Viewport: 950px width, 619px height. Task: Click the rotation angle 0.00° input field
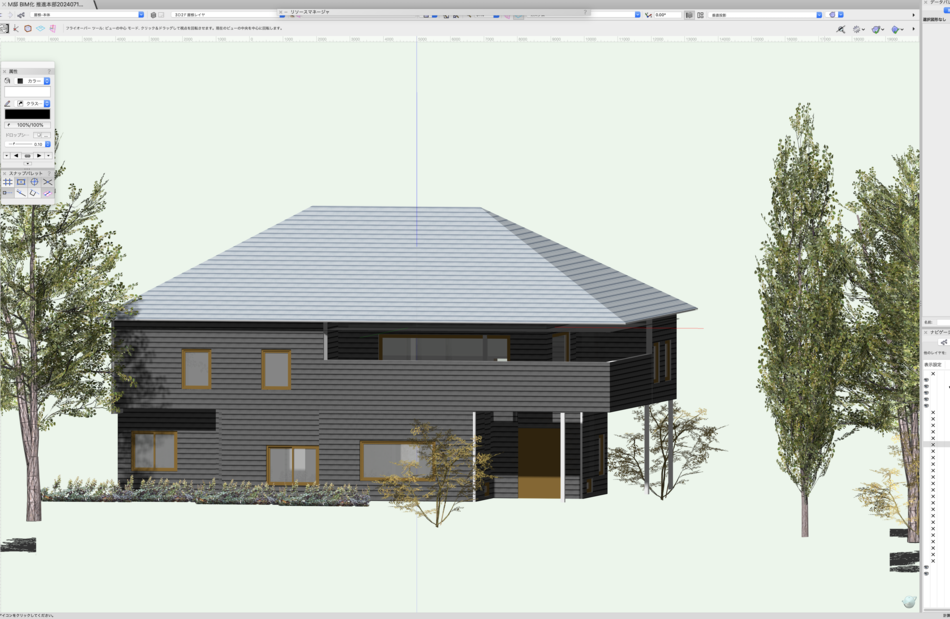(667, 15)
